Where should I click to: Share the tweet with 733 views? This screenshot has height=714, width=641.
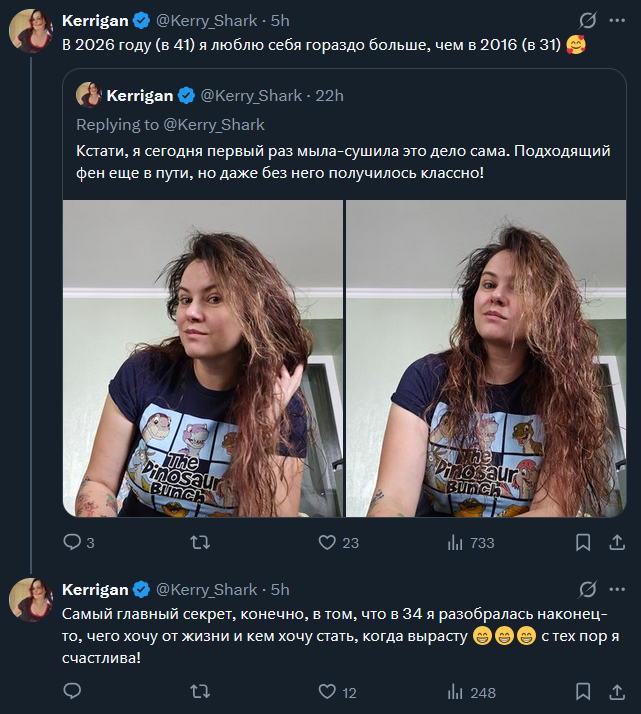617,542
